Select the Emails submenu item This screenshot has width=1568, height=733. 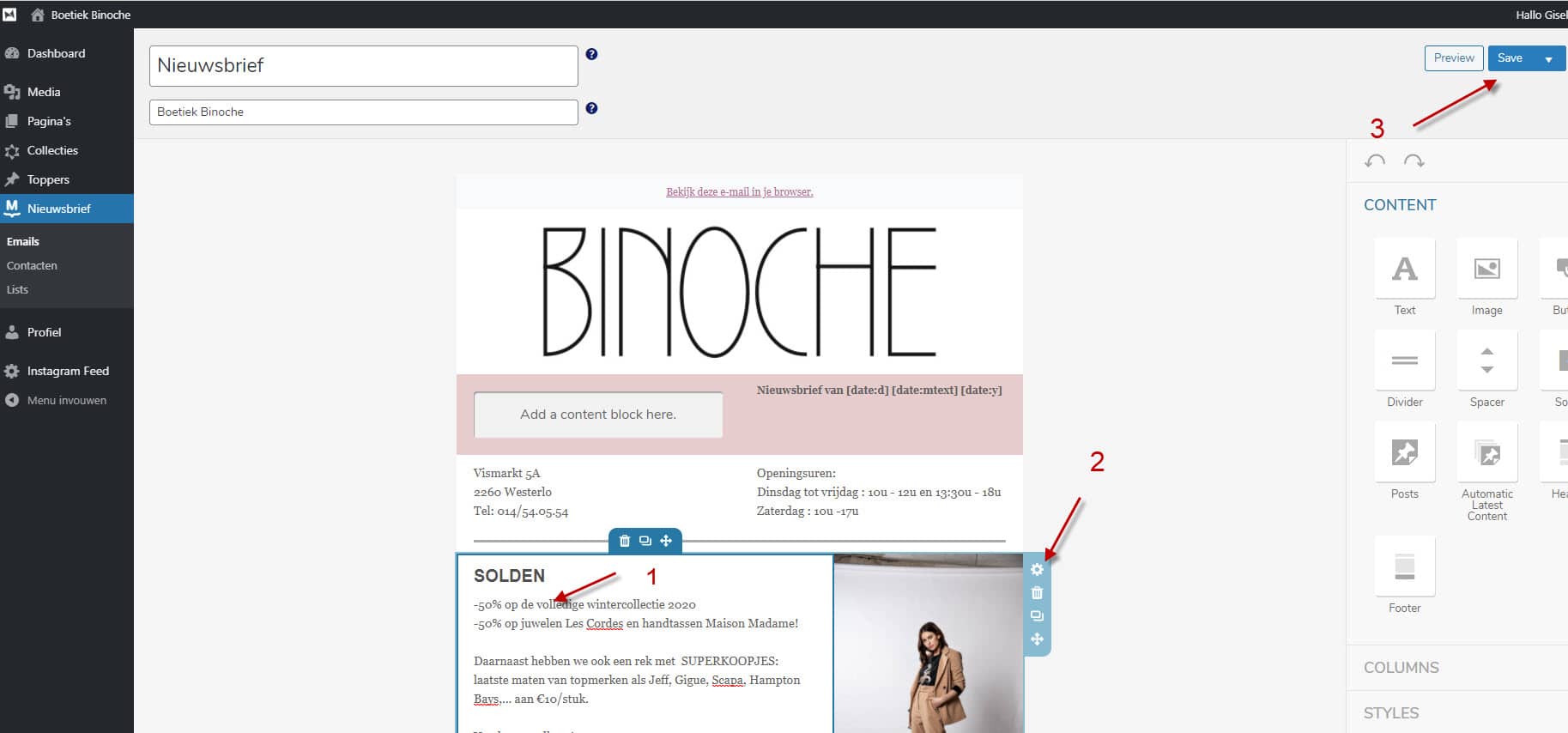point(23,241)
